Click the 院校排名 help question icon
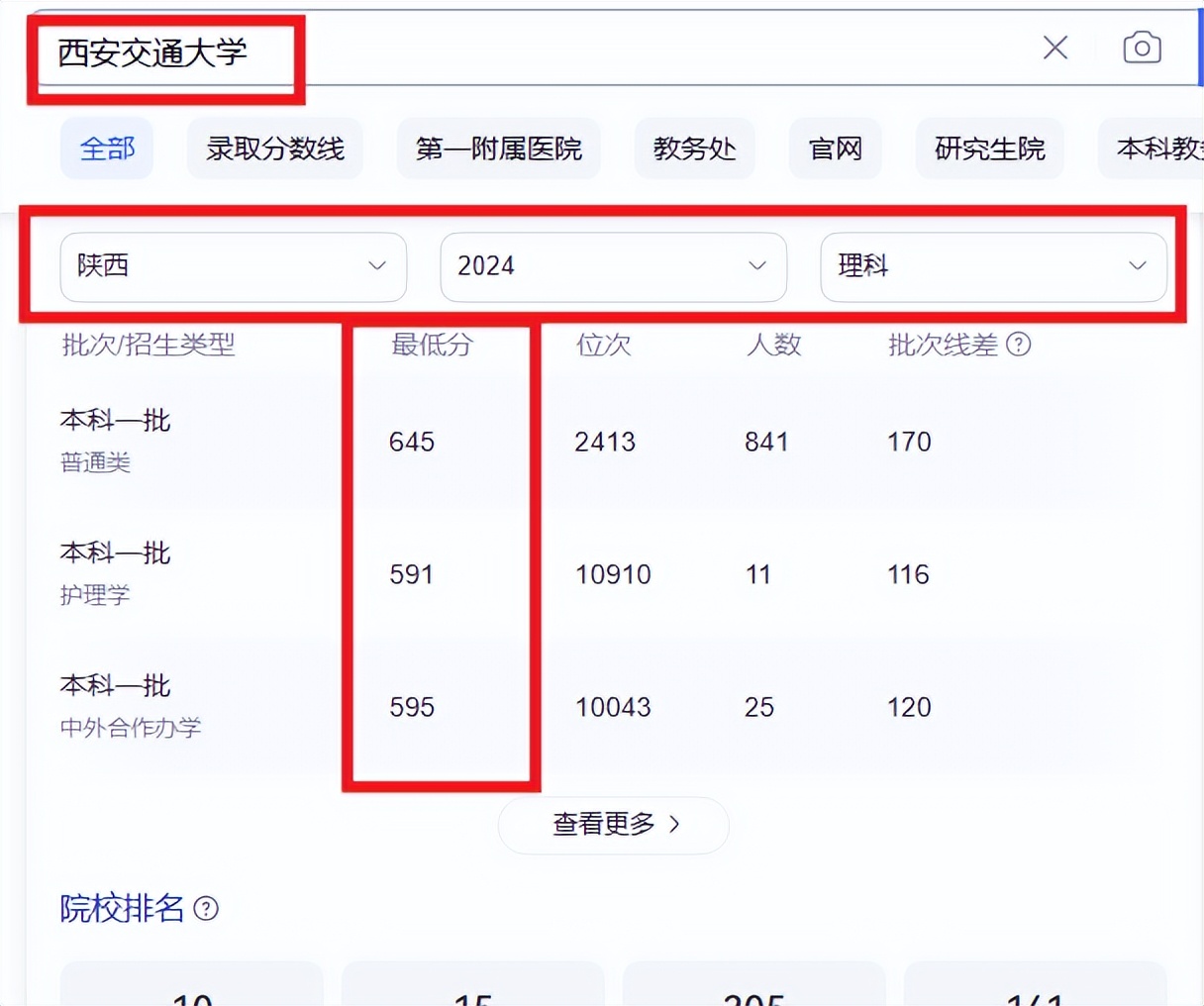The width and height of the screenshot is (1204, 1006). [x=206, y=908]
